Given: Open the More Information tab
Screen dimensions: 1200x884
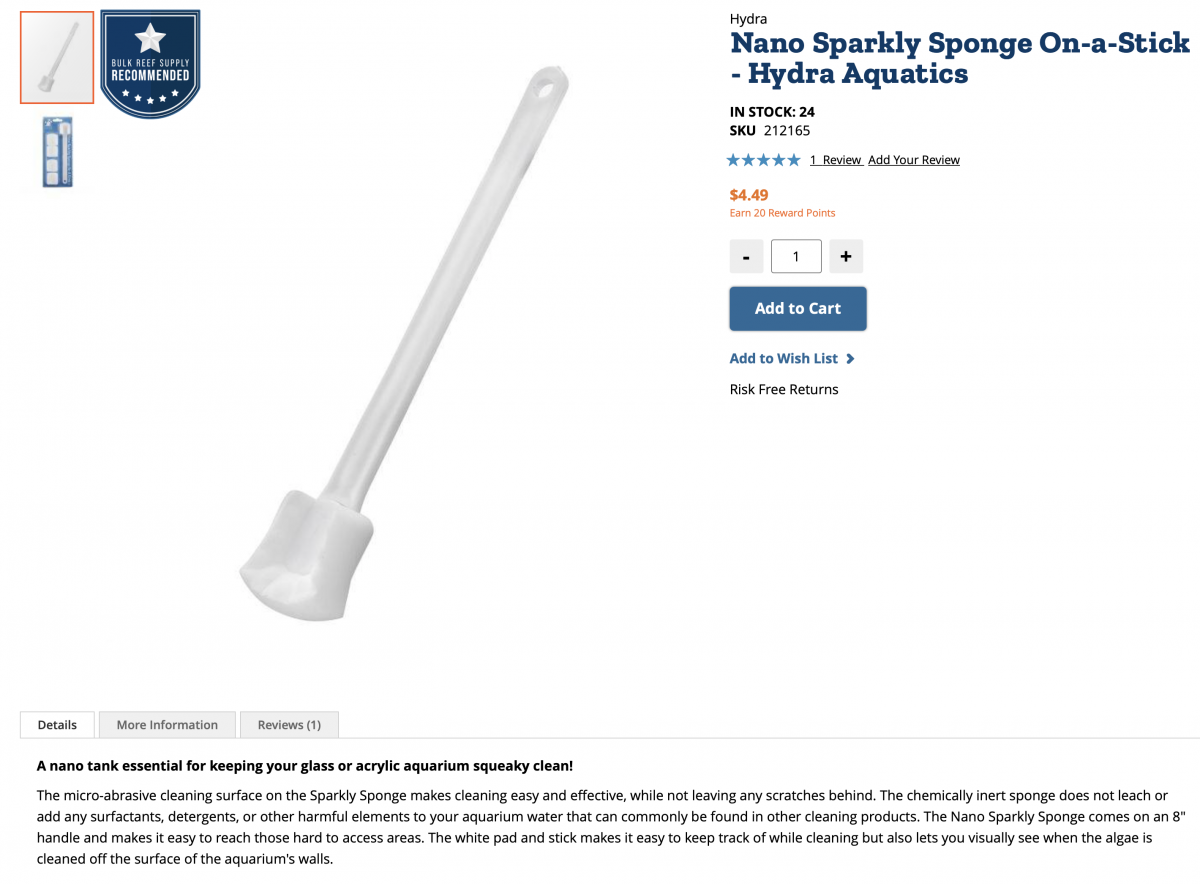Looking at the screenshot, I should pyautogui.click(x=167, y=725).
